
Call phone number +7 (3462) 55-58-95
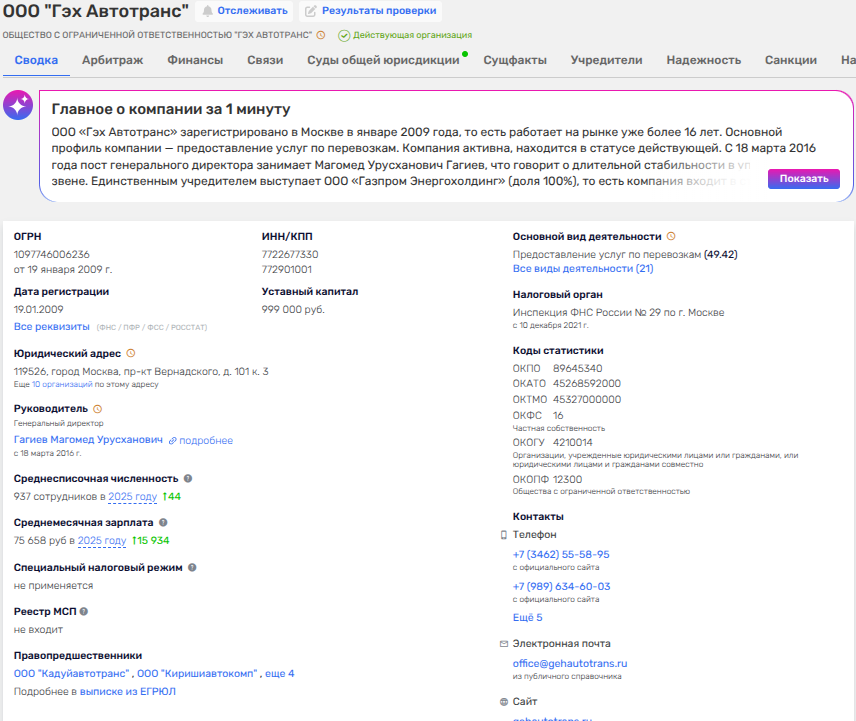click(x=561, y=555)
